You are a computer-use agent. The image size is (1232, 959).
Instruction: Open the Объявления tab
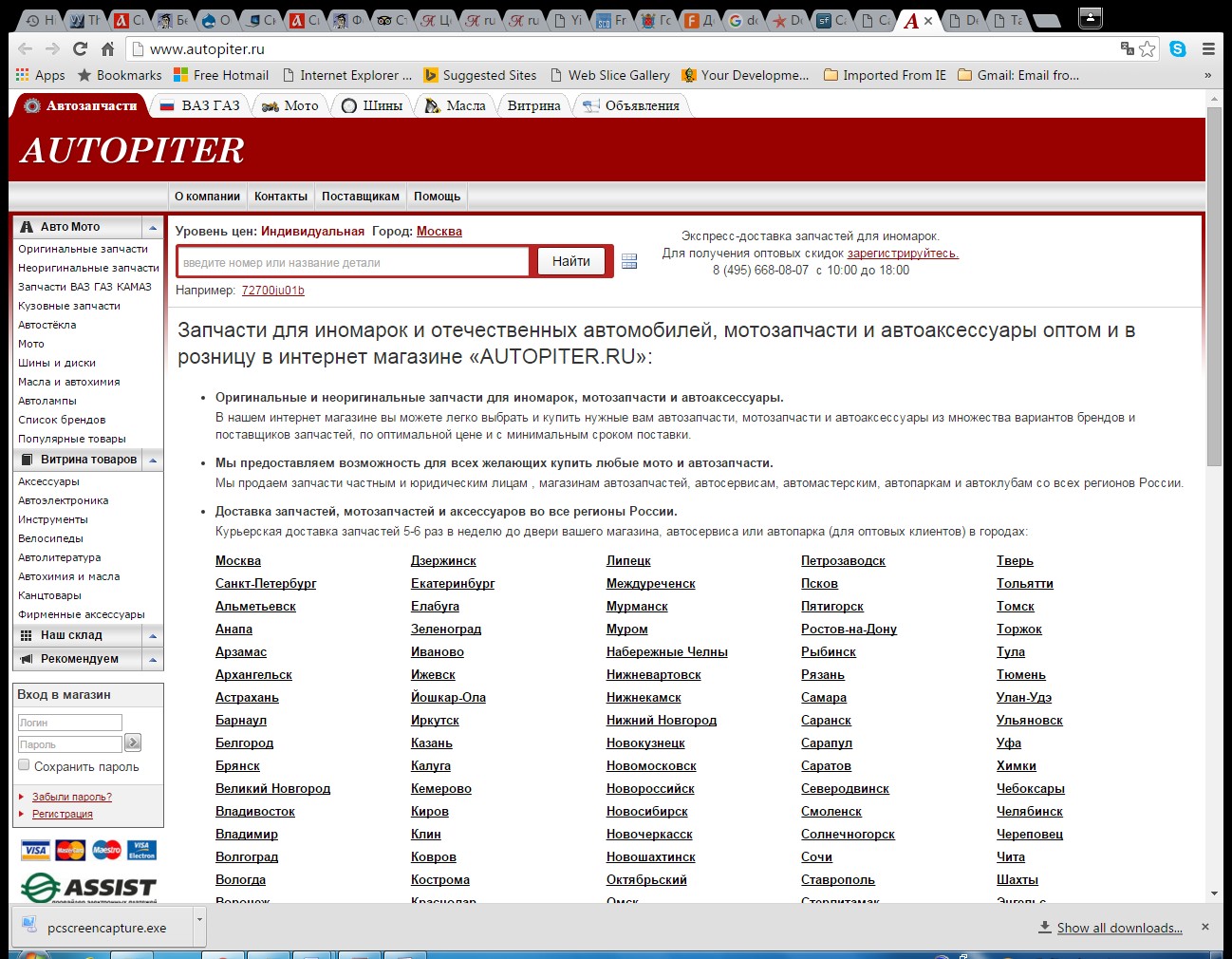point(631,105)
